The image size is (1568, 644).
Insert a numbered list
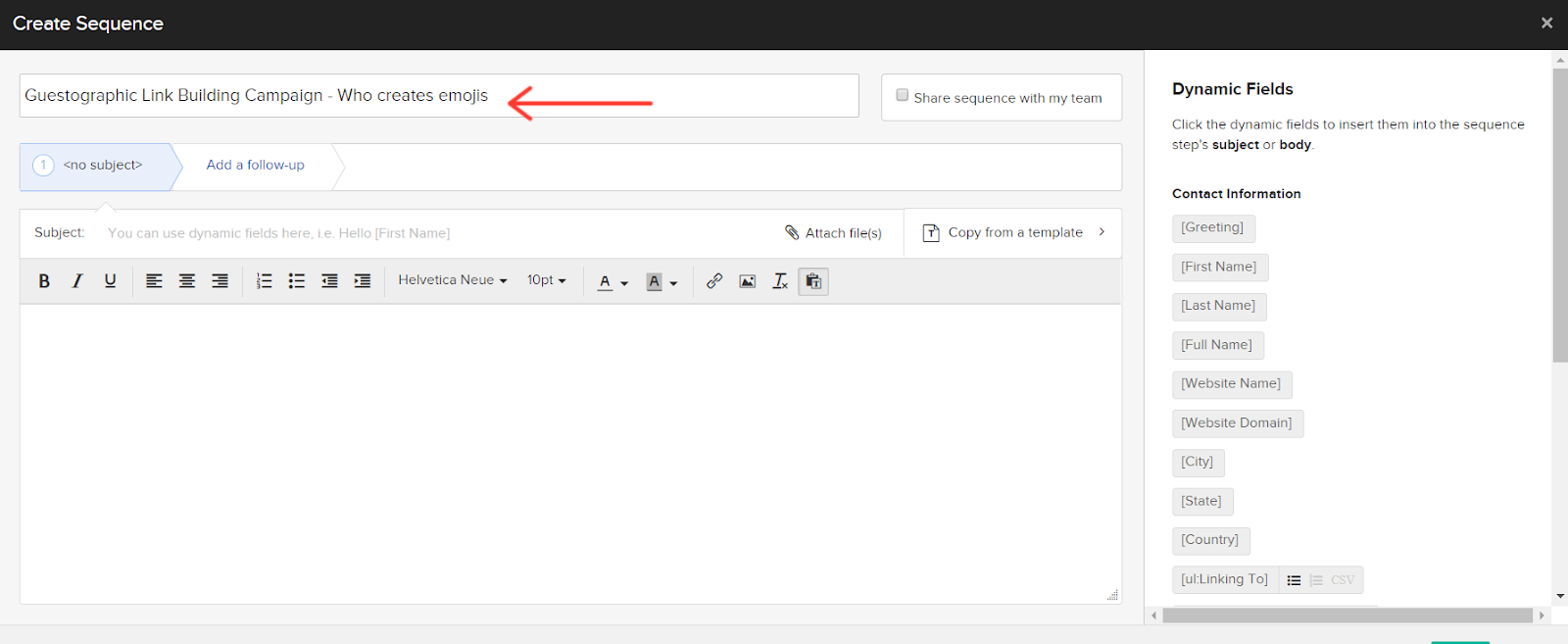pos(264,281)
